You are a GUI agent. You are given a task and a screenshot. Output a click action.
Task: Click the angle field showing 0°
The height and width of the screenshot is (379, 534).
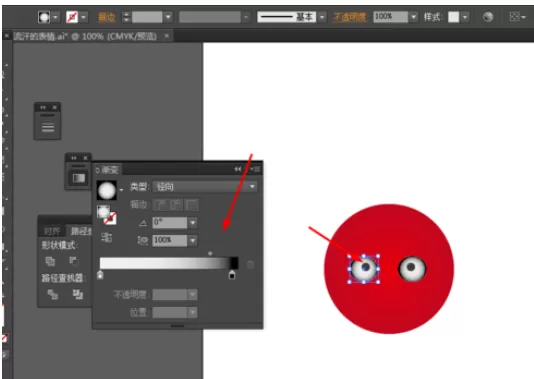(170, 223)
